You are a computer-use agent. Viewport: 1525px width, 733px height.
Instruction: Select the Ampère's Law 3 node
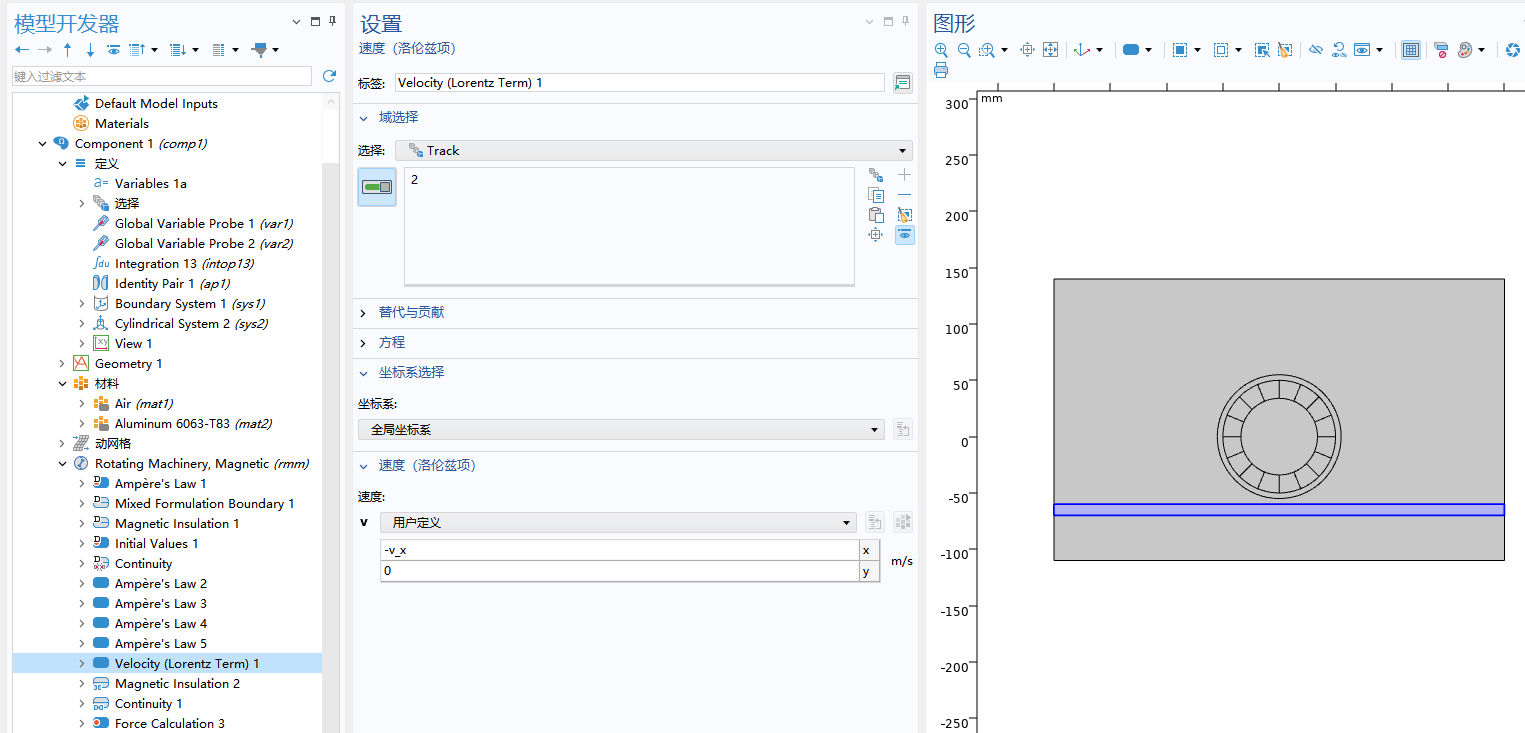tap(161, 603)
